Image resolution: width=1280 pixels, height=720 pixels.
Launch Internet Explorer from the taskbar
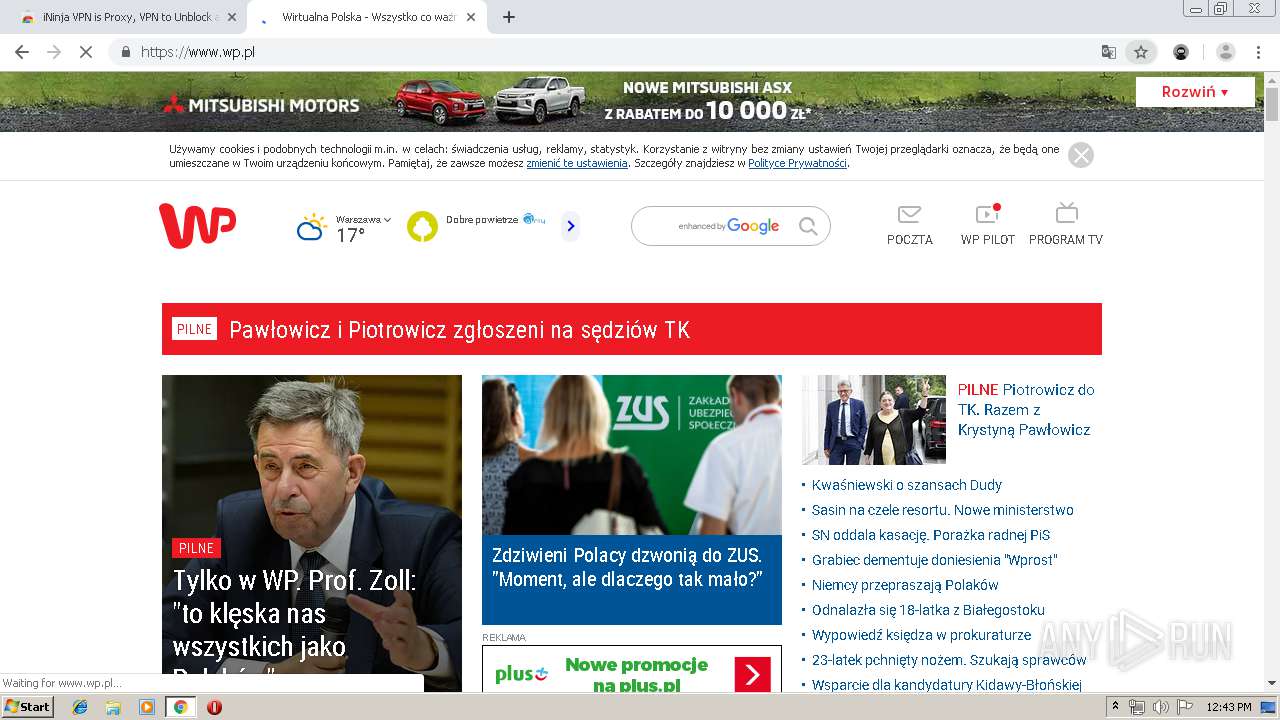80,707
